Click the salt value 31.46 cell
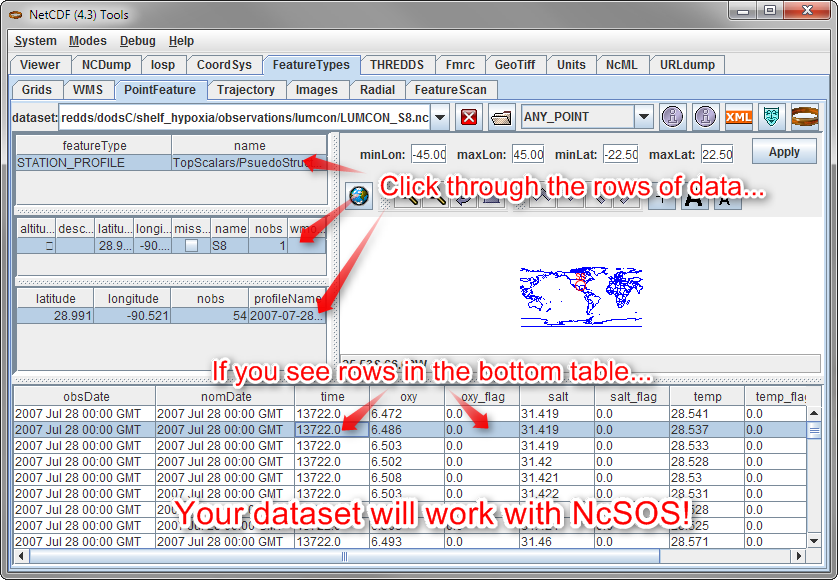This screenshot has width=838, height=580. [x=557, y=541]
